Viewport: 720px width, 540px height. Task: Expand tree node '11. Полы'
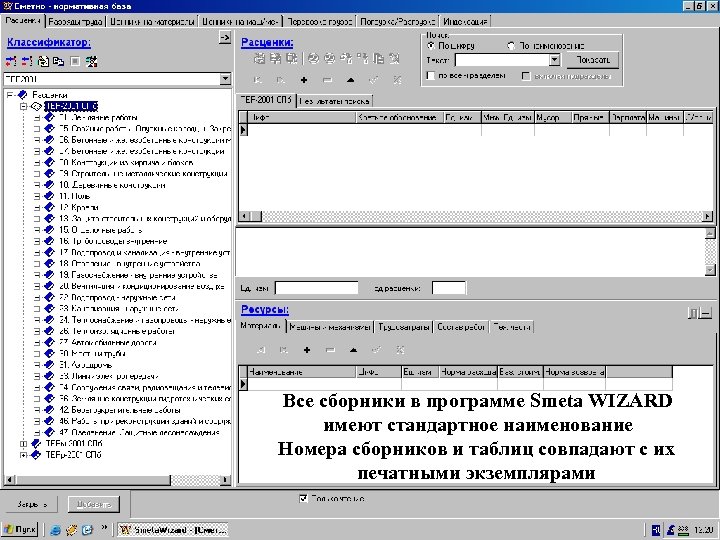[37, 197]
